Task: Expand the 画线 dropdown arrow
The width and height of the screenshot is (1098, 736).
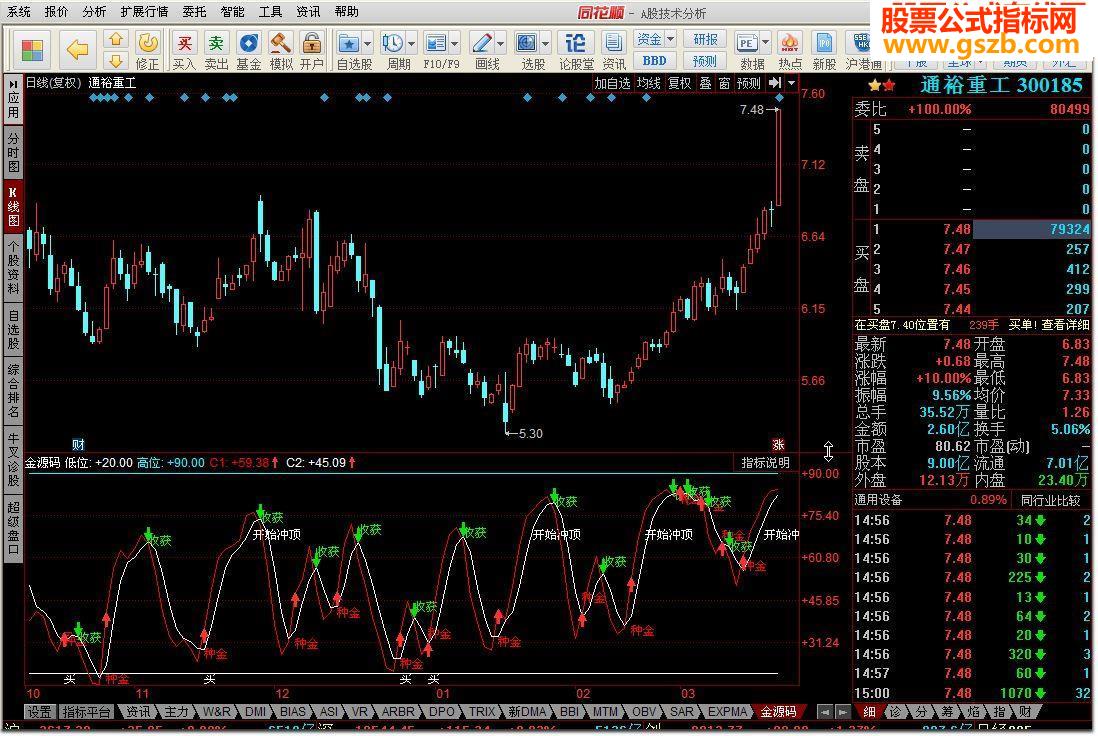Action: [x=500, y=43]
